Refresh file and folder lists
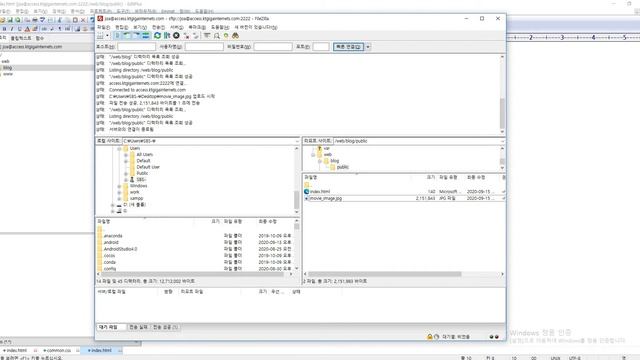 click(157, 36)
